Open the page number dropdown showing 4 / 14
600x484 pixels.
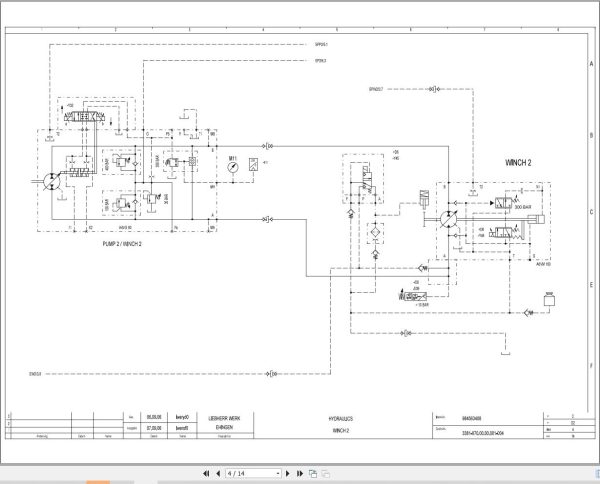[253, 474]
